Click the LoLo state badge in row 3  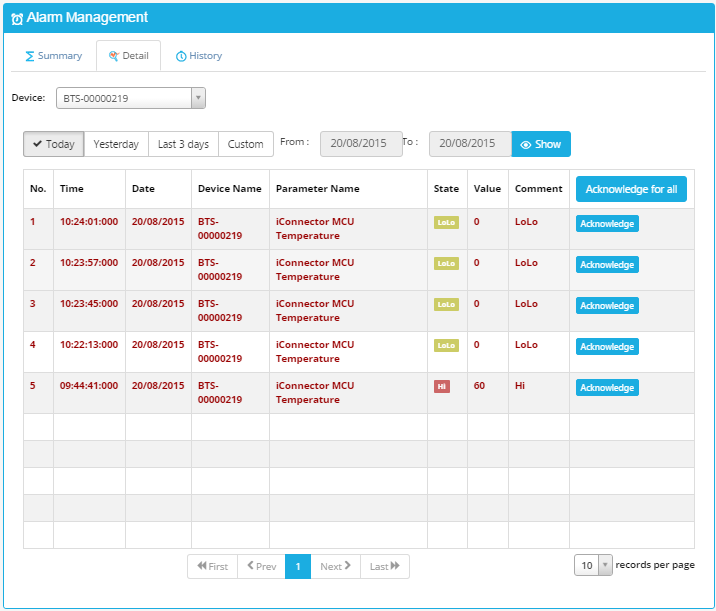[446, 305]
